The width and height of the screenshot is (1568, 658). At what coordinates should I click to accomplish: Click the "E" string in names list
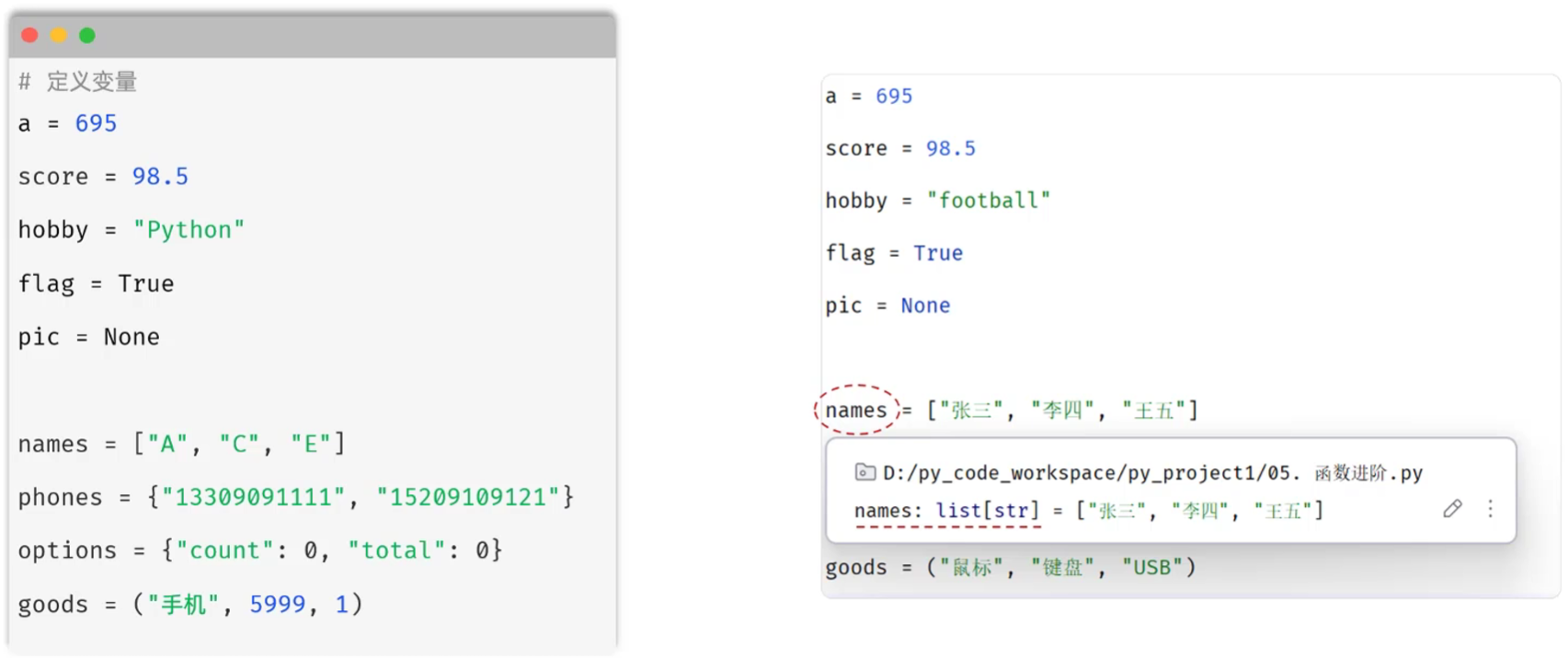click(x=311, y=444)
